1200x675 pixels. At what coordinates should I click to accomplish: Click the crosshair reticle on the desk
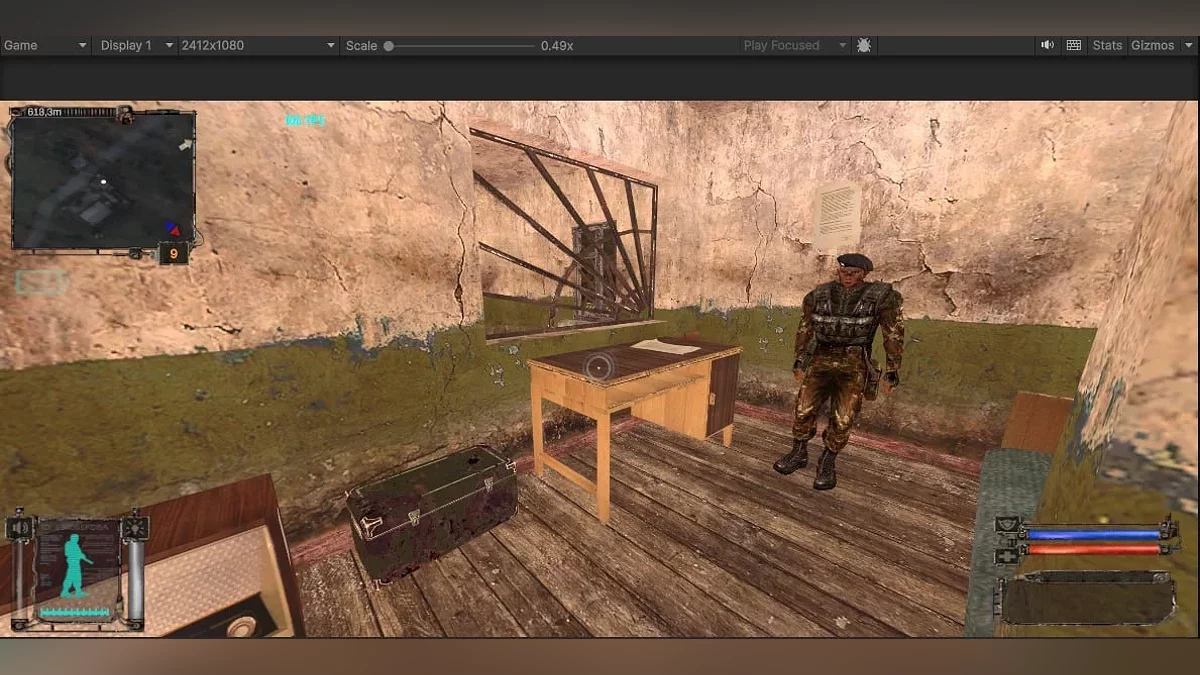[598, 368]
